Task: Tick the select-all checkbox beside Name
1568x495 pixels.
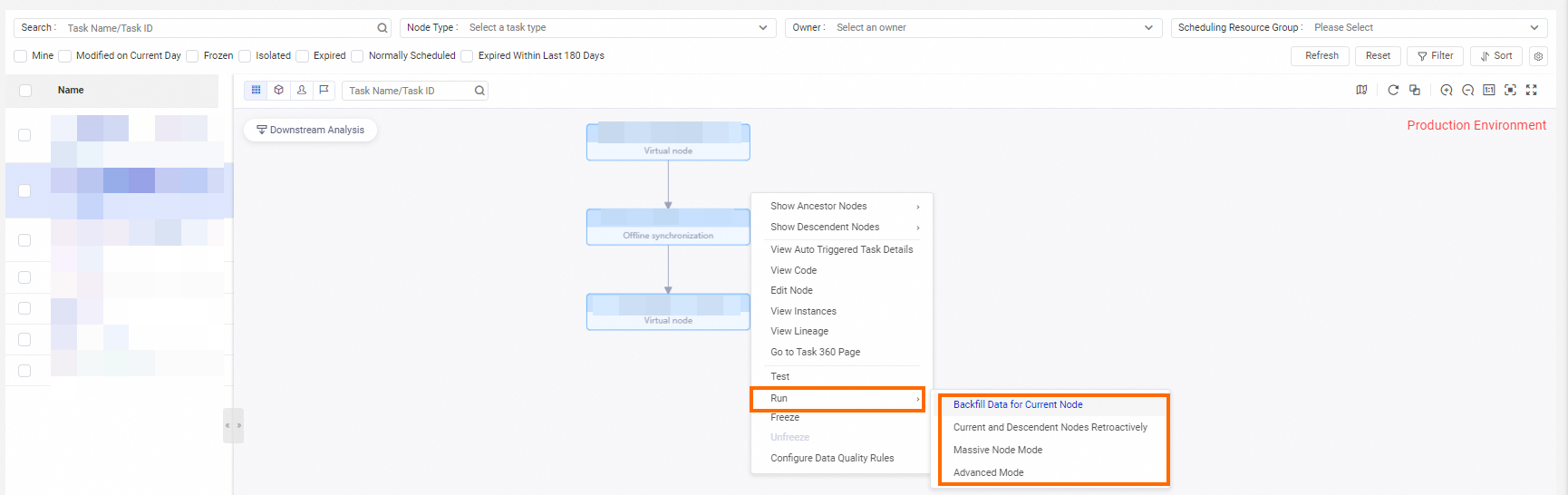Action: (25, 91)
